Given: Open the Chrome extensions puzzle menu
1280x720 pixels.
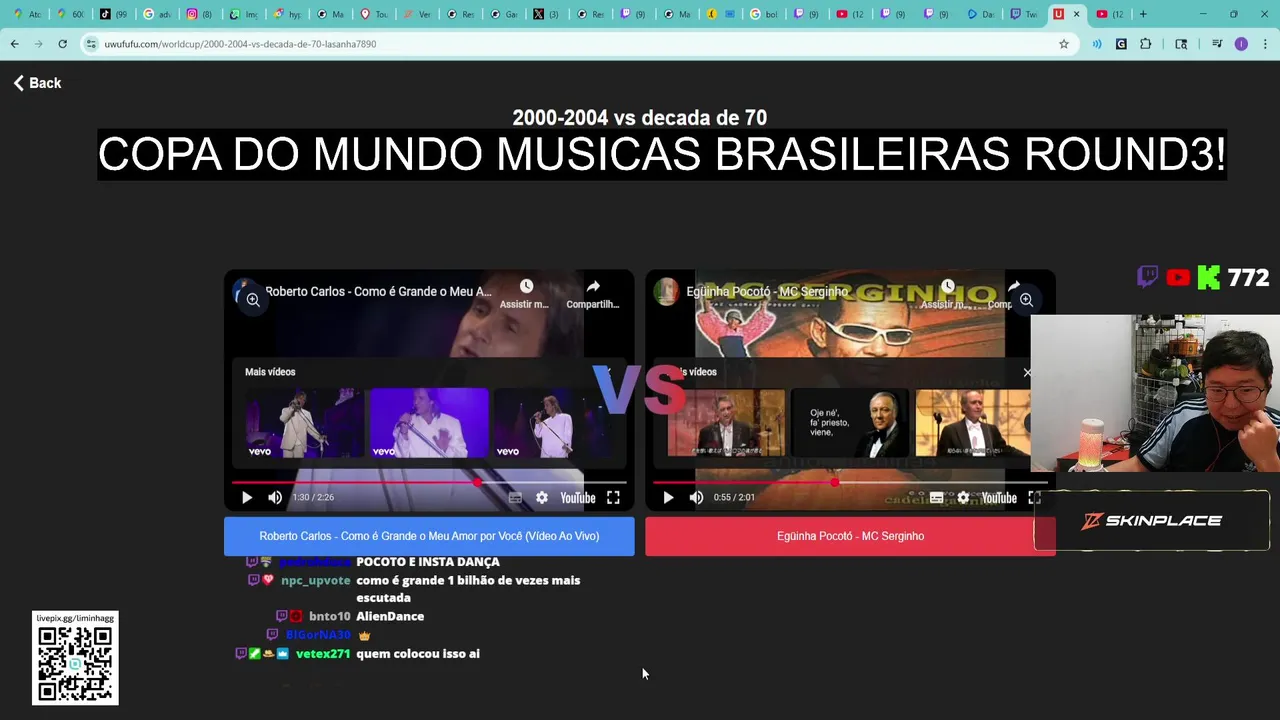Looking at the screenshot, I should click(x=1146, y=44).
